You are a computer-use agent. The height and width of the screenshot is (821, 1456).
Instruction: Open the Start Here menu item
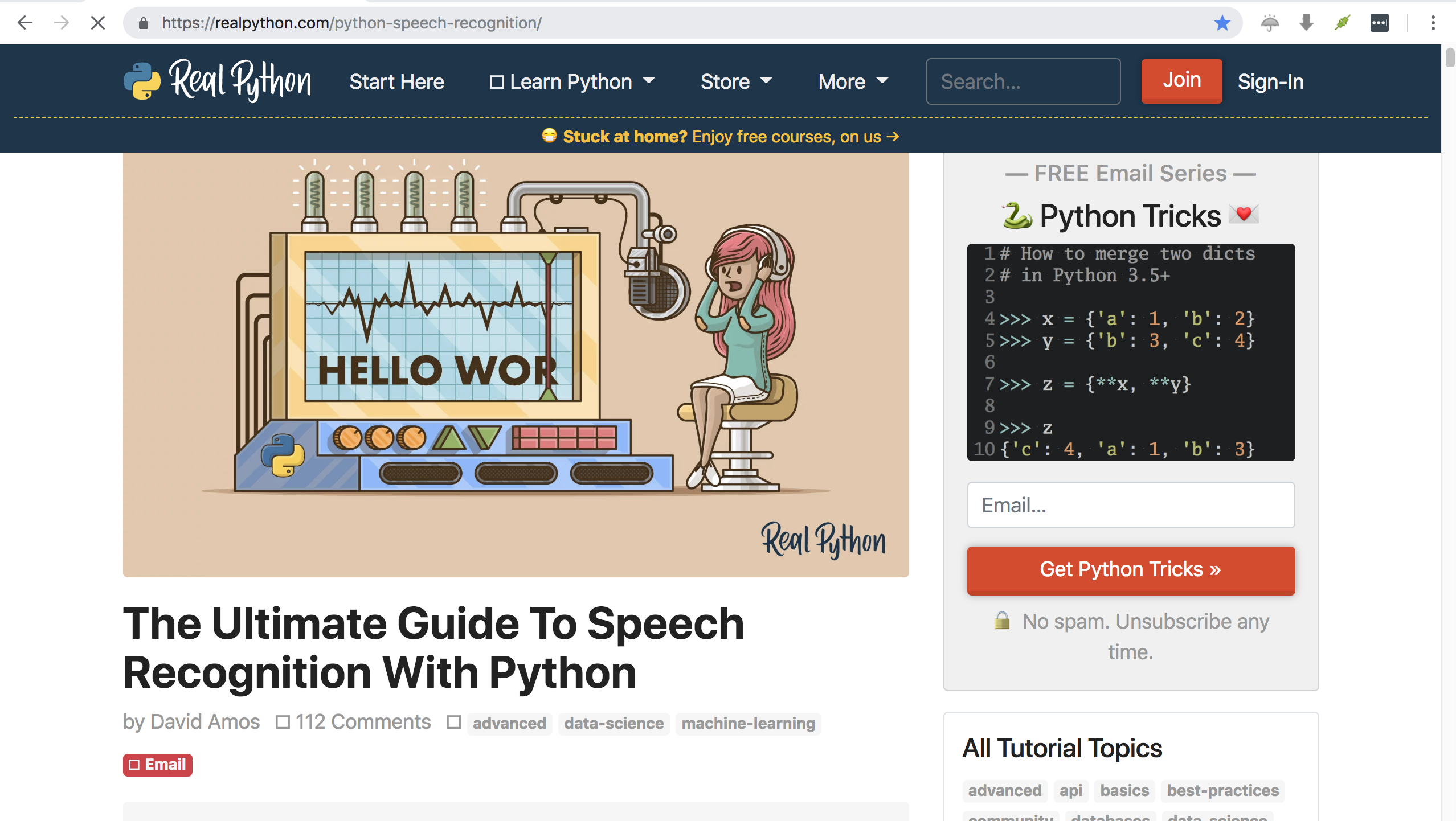pos(396,82)
